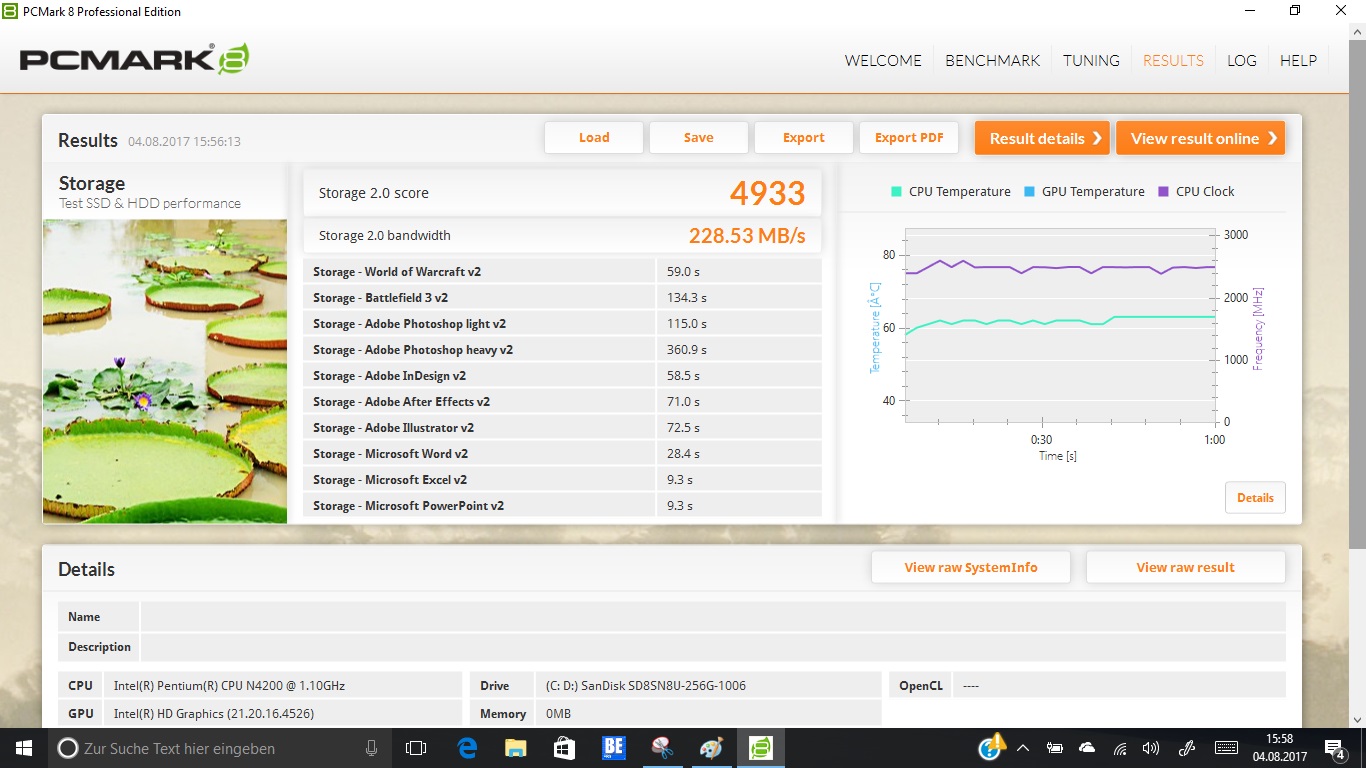This screenshot has width=1366, height=768.
Task: Launch Microsoft Edge from the taskbar
Action: click(x=467, y=748)
